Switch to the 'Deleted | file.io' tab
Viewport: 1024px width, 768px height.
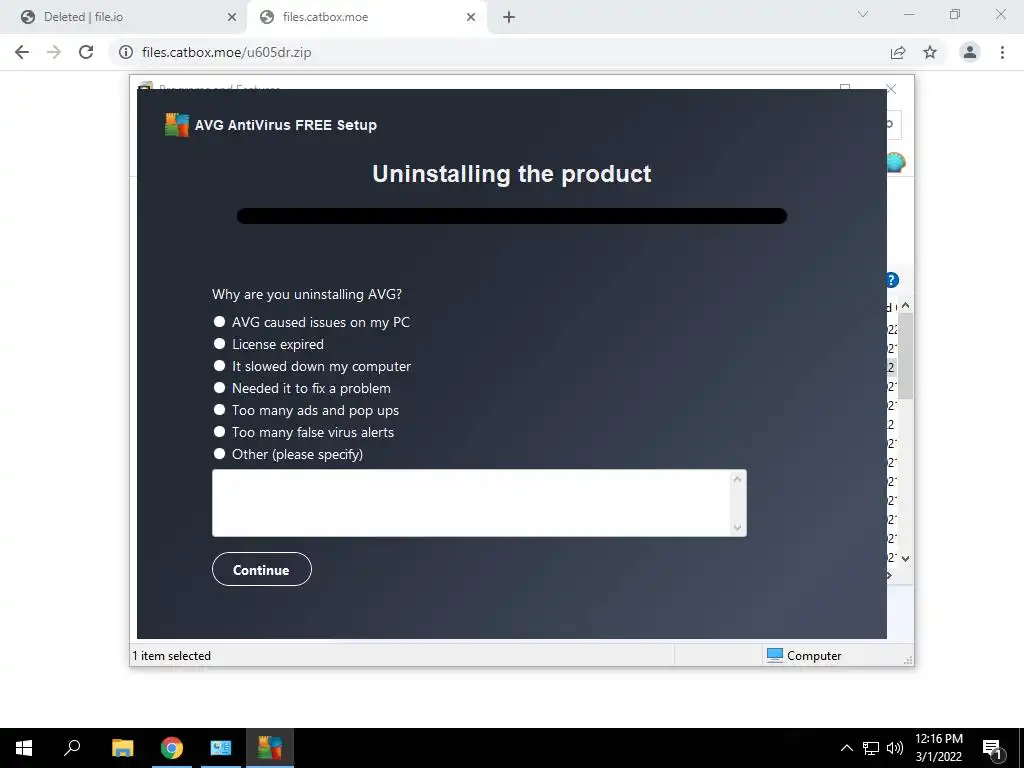[123, 17]
